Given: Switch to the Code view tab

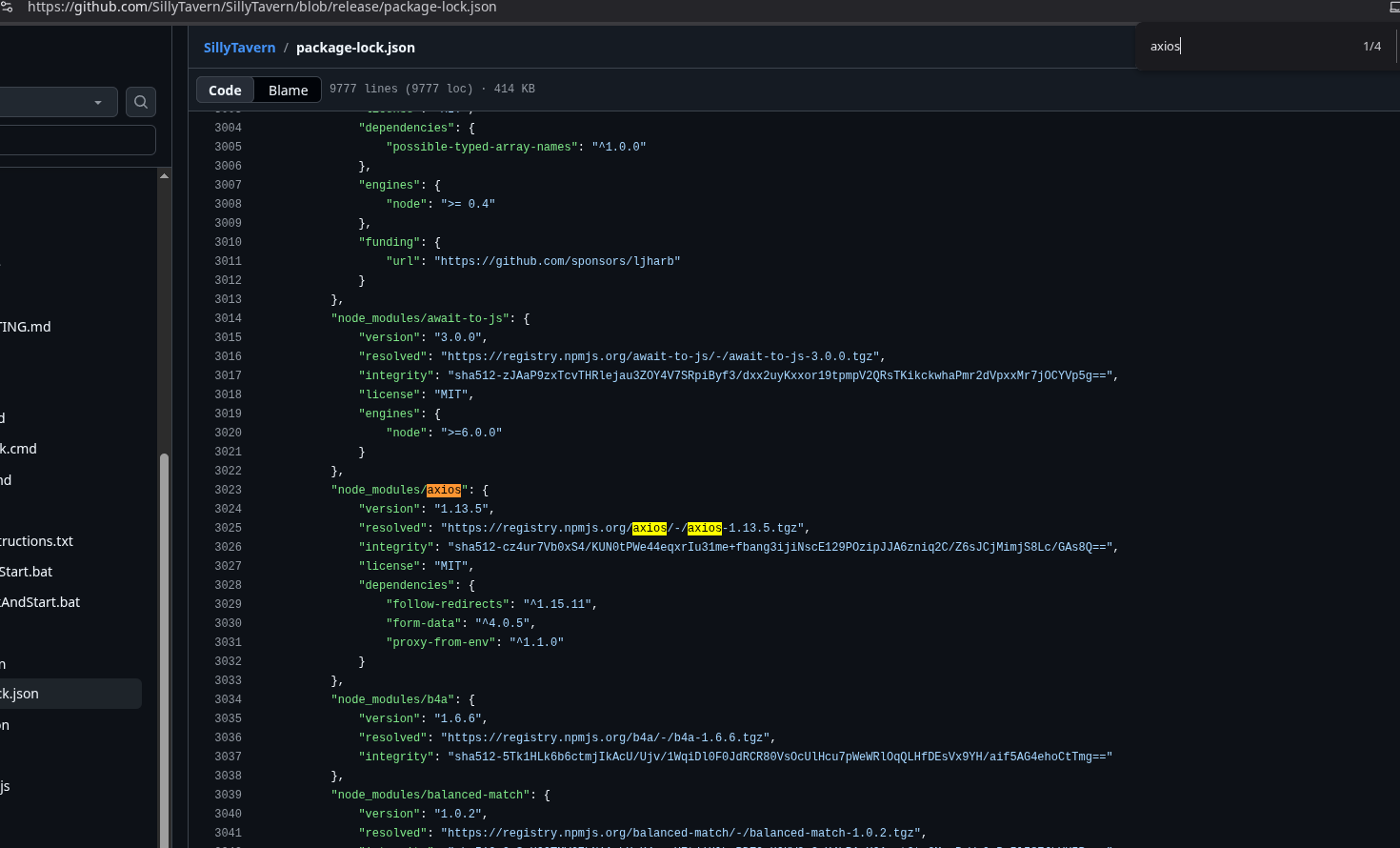Looking at the screenshot, I should (x=226, y=90).
